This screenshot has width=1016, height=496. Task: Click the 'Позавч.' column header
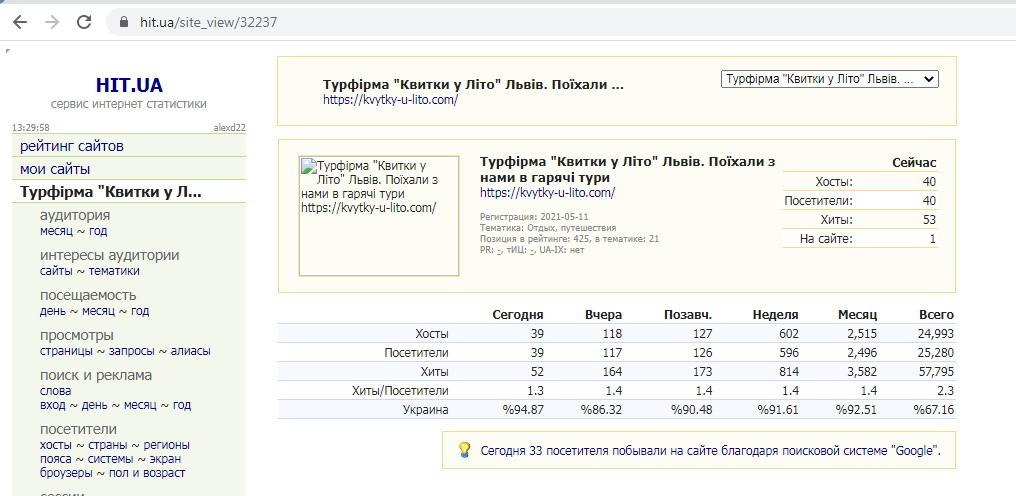[x=688, y=315]
